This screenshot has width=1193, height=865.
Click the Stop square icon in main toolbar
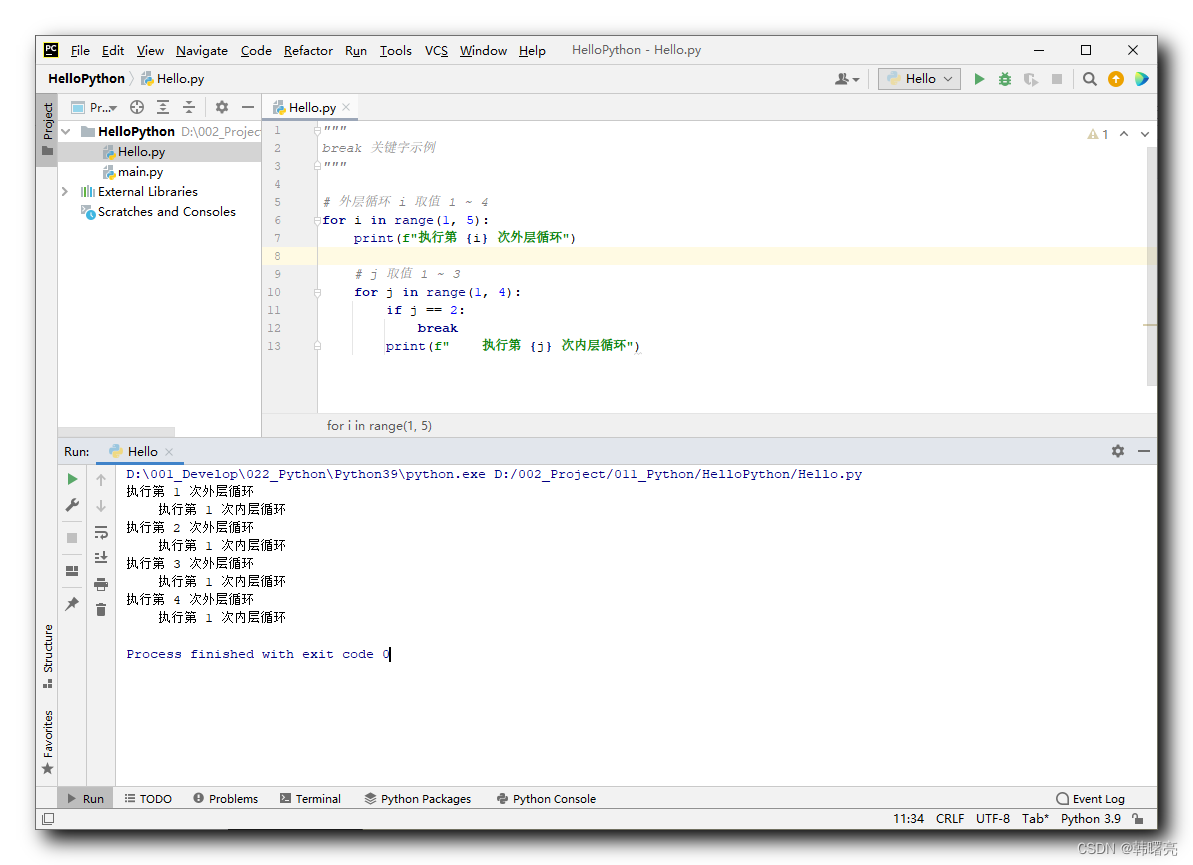[1057, 79]
